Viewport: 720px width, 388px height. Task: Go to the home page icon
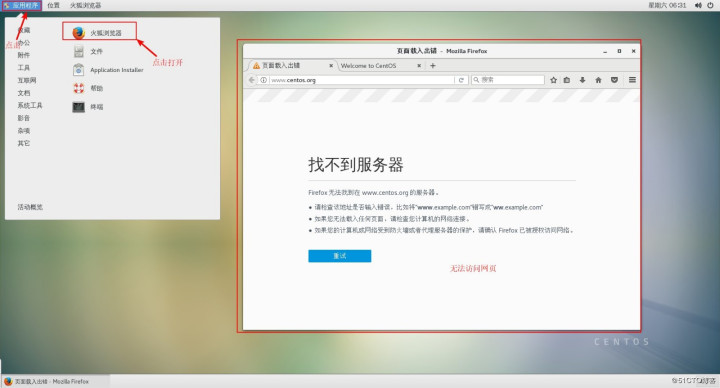[598, 80]
